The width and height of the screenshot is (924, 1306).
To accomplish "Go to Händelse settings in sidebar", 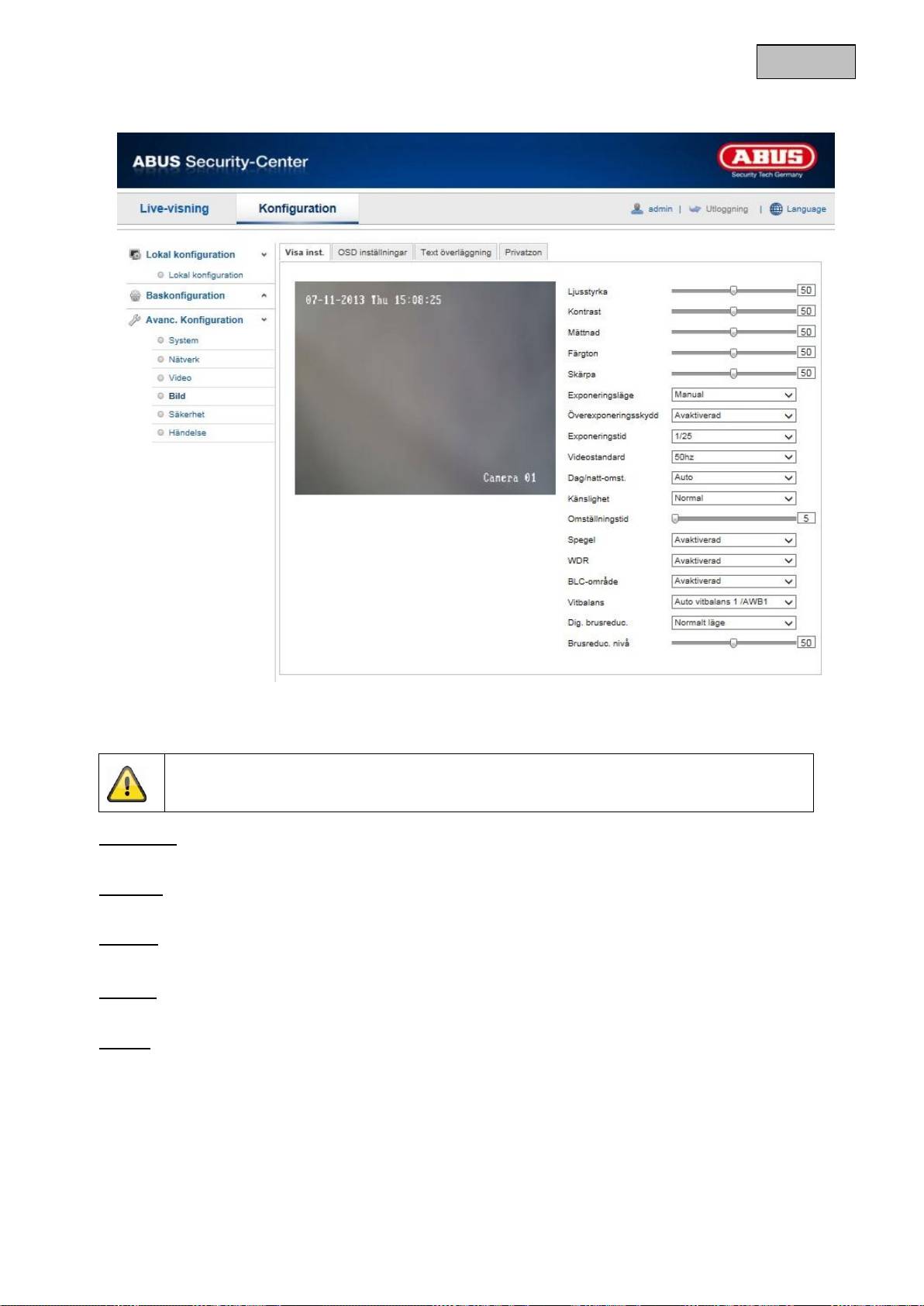I will [x=187, y=433].
